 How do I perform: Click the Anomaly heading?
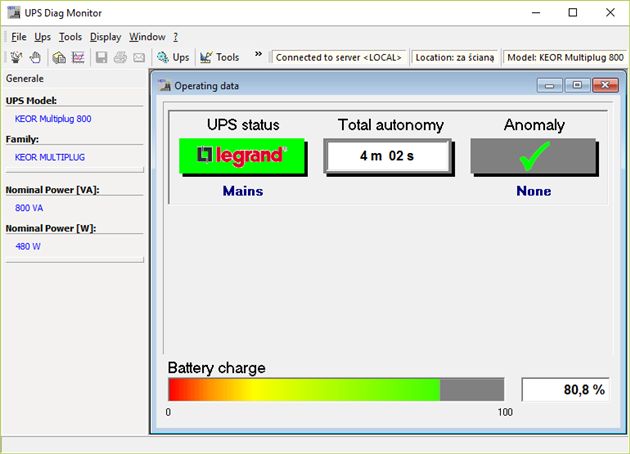point(534,125)
